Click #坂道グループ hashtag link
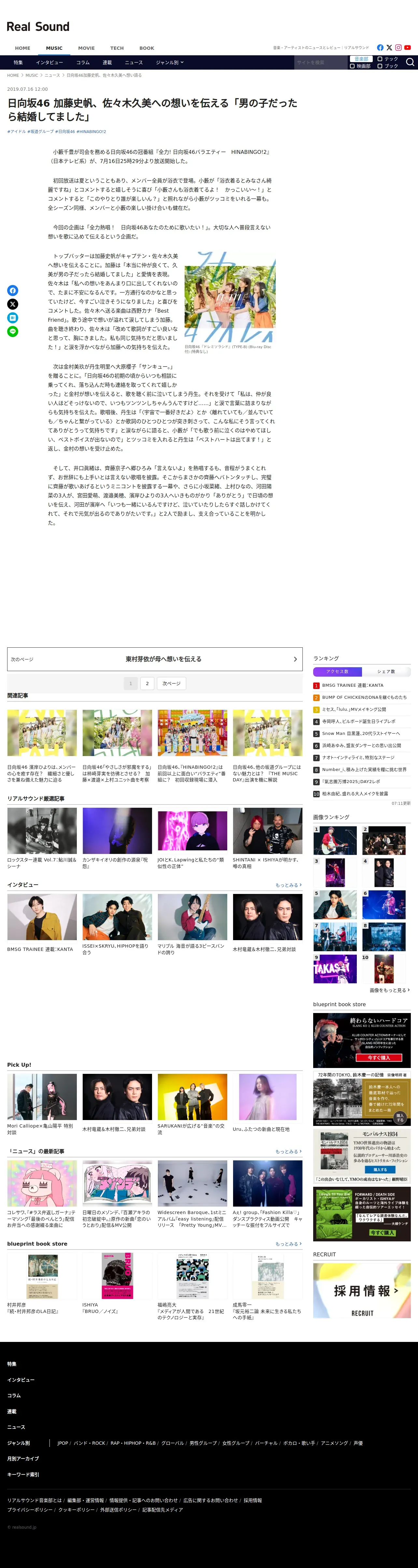Screen dimensions: 418x1568 (40, 131)
